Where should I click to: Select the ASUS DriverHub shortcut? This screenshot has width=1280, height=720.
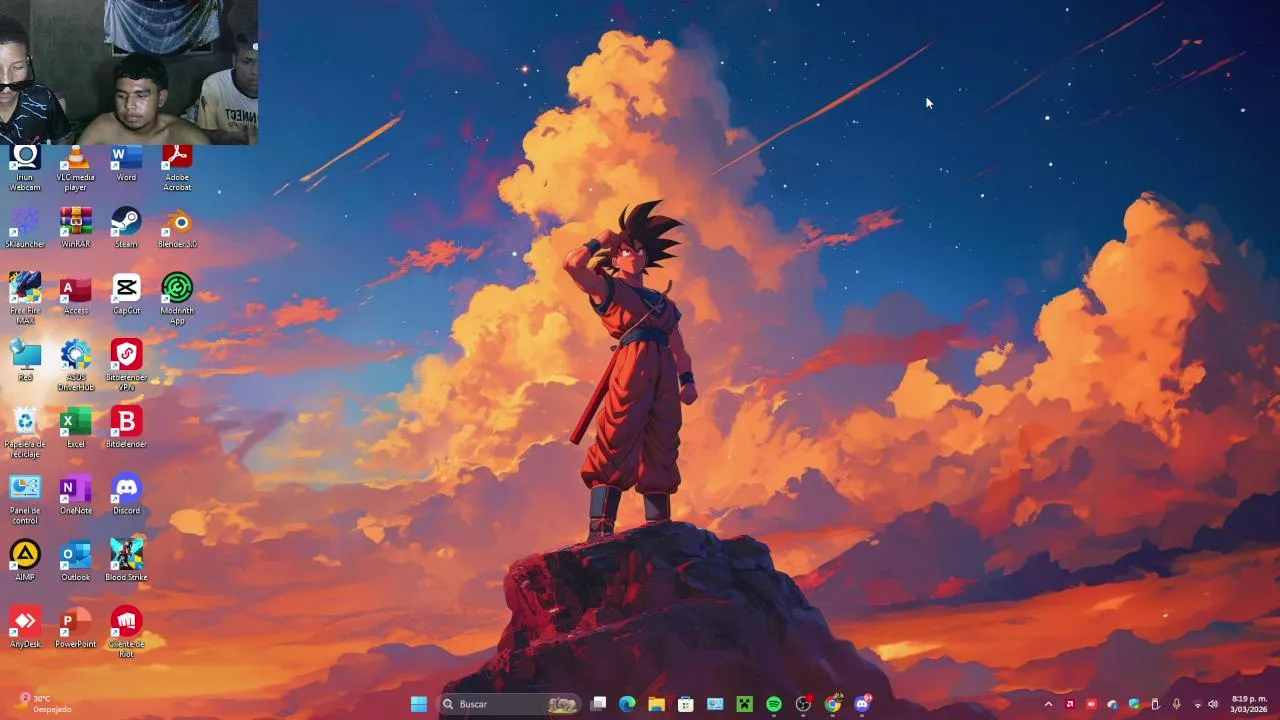click(x=76, y=365)
